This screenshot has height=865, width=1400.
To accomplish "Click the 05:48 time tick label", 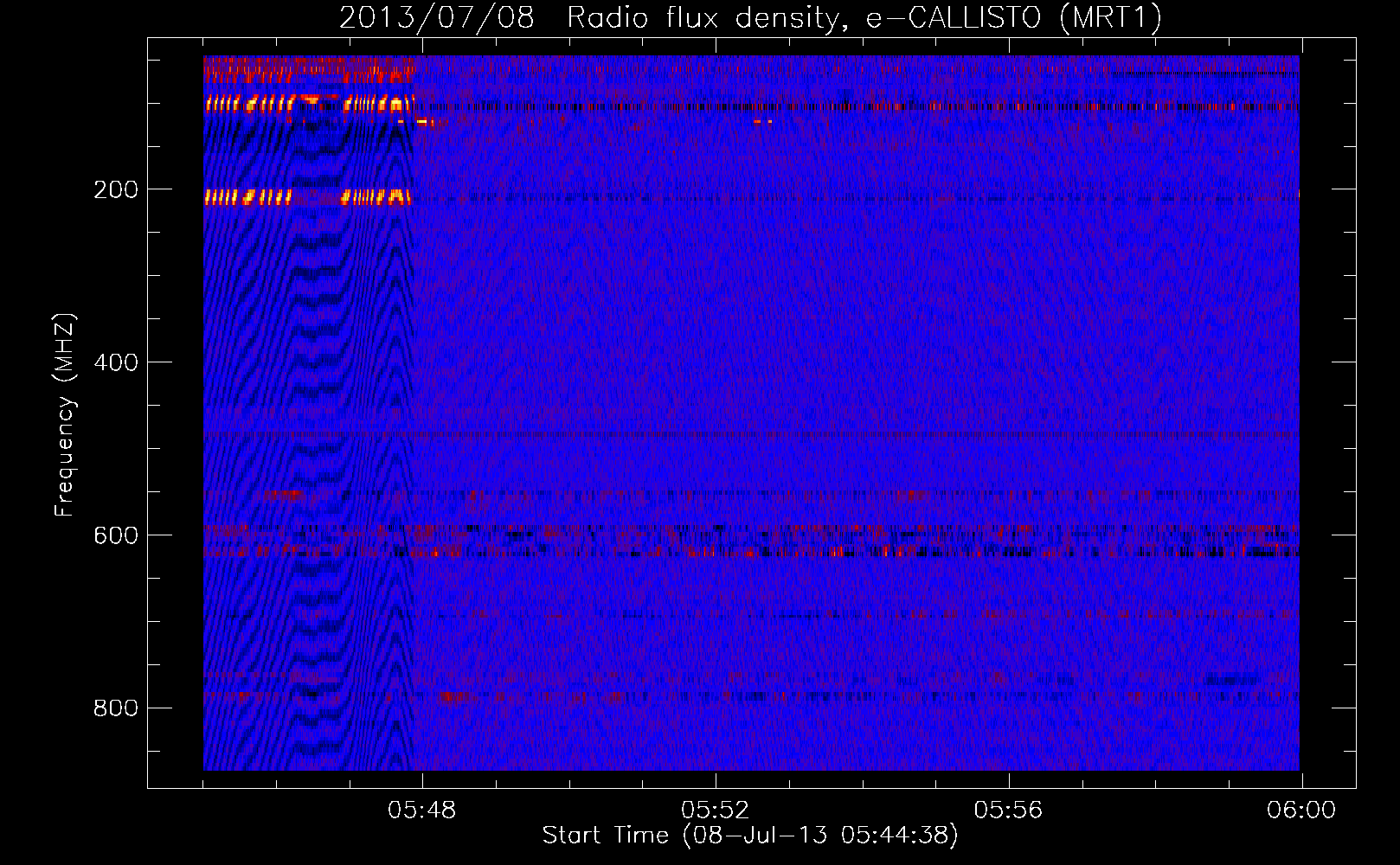I will coord(421,811).
